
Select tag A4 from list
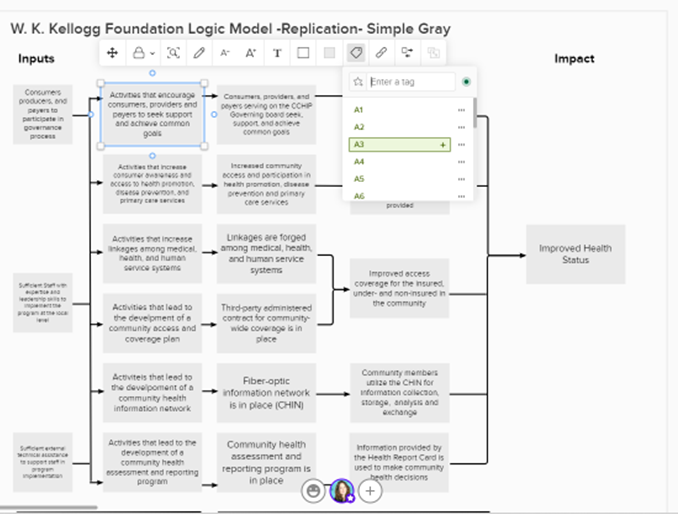400,162
